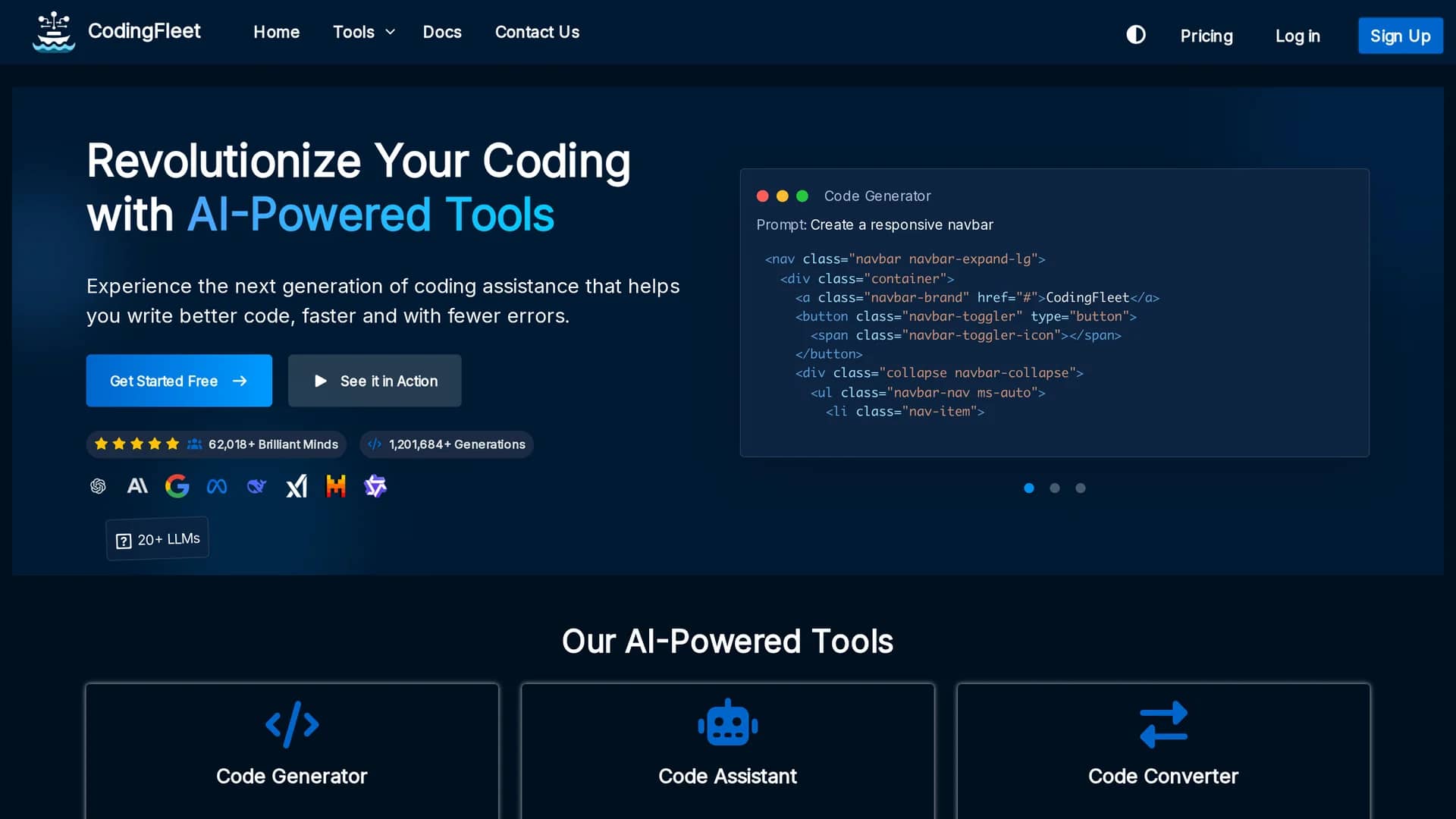Click the Get Started Free button
The image size is (1456, 819).
tap(179, 381)
